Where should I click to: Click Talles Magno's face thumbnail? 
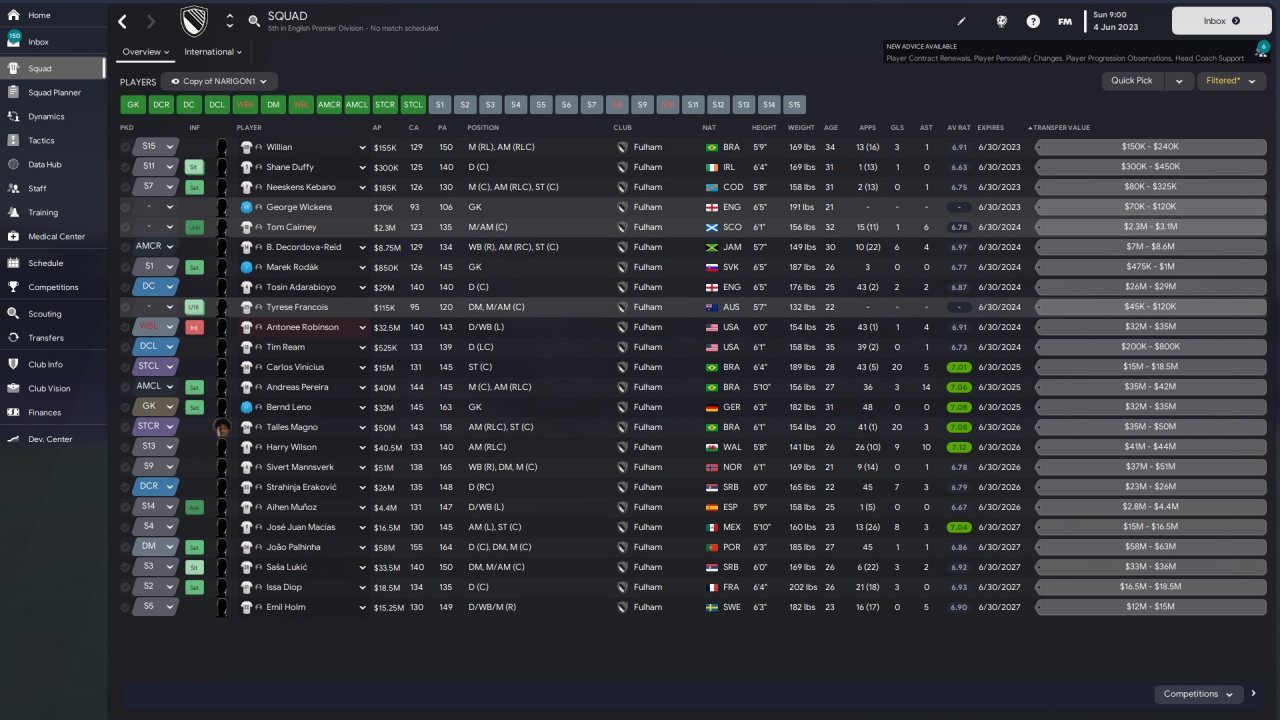point(222,427)
